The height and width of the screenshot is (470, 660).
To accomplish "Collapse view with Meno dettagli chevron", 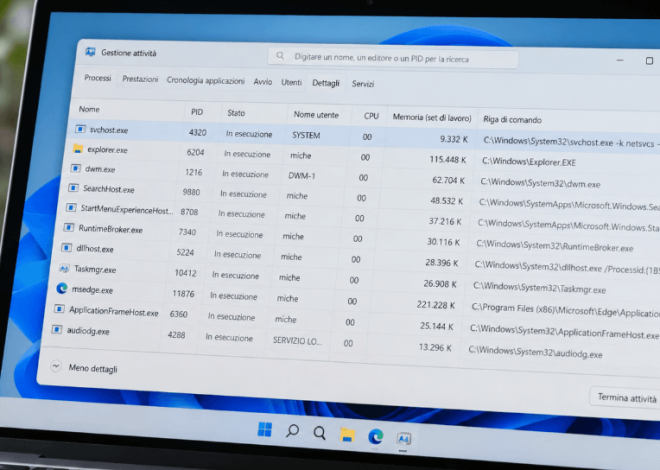I will [x=56, y=366].
